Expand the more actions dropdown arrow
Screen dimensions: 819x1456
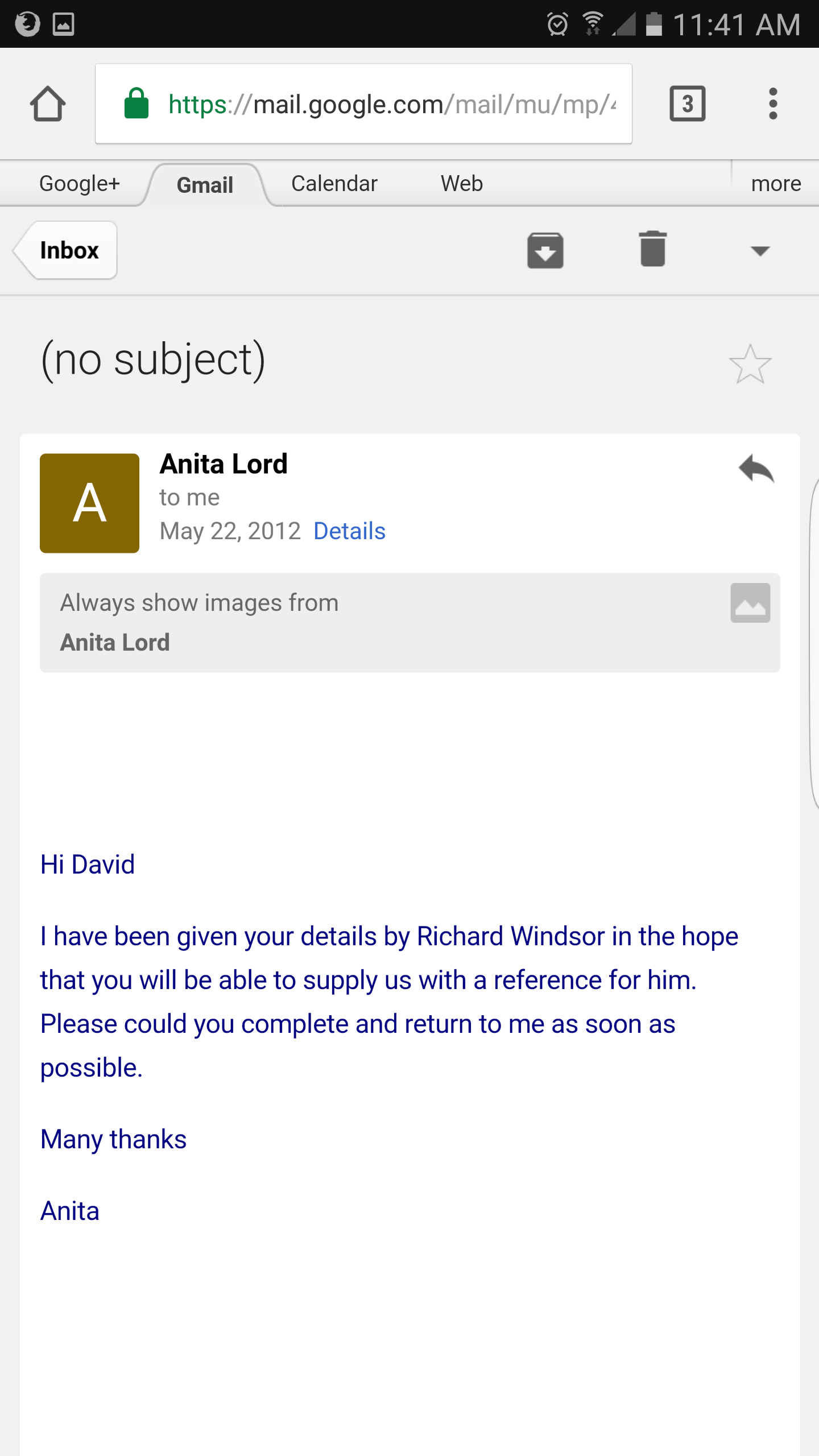[760, 251]
